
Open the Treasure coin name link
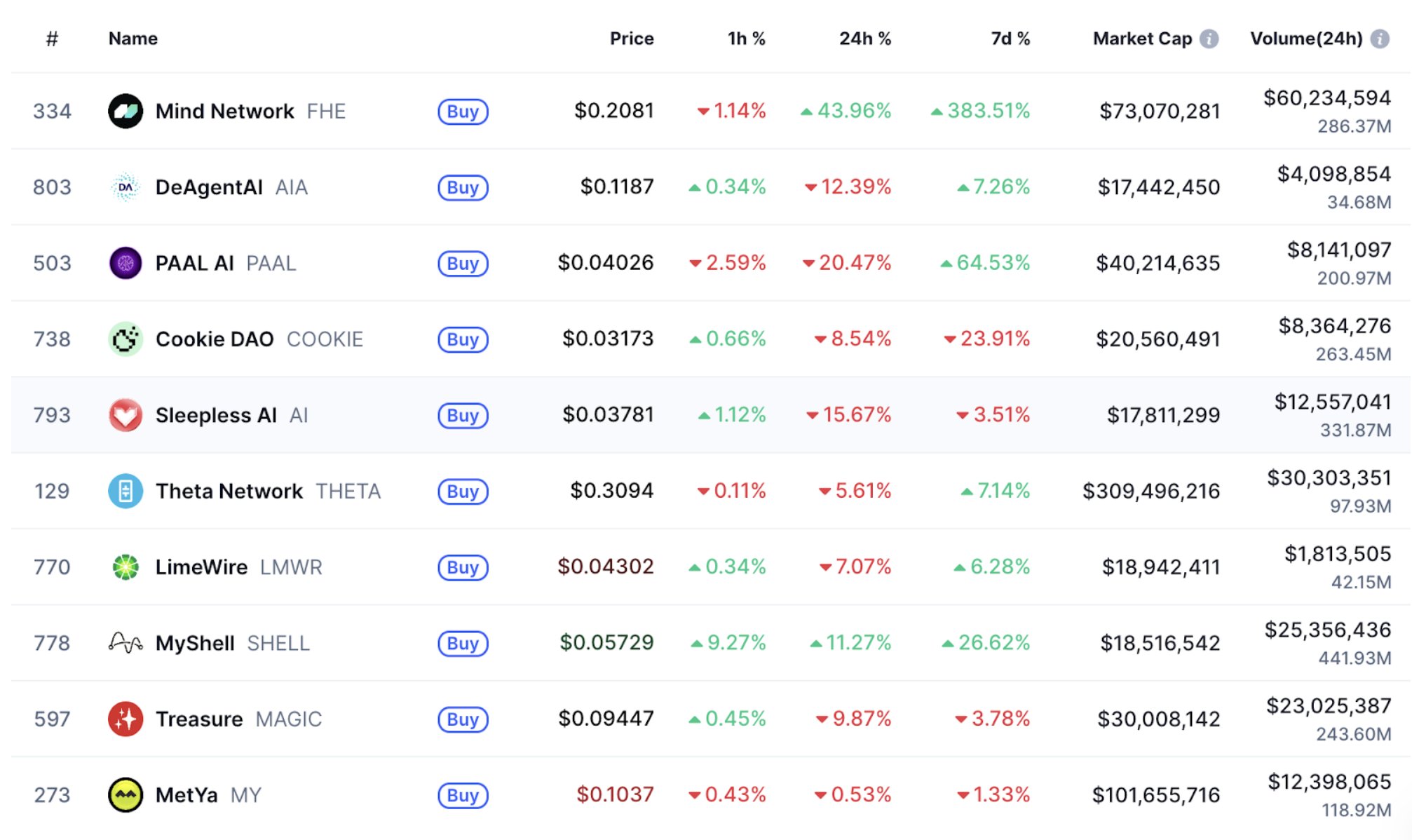(x=199, y=719)
